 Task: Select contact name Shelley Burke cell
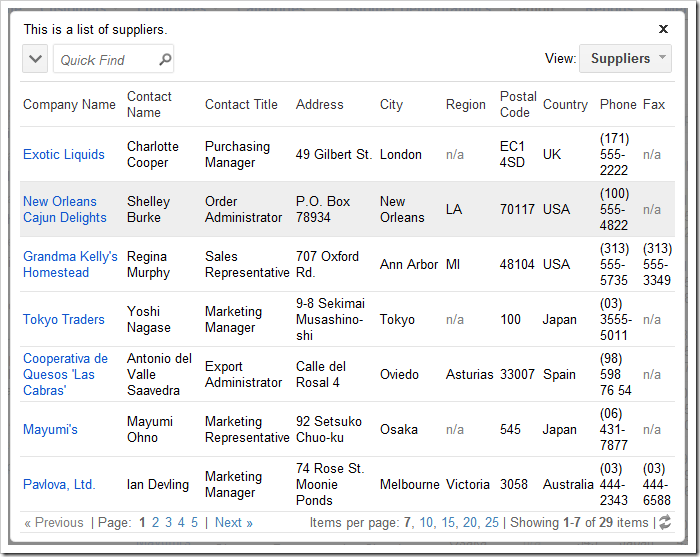click(x=148, y=209)
